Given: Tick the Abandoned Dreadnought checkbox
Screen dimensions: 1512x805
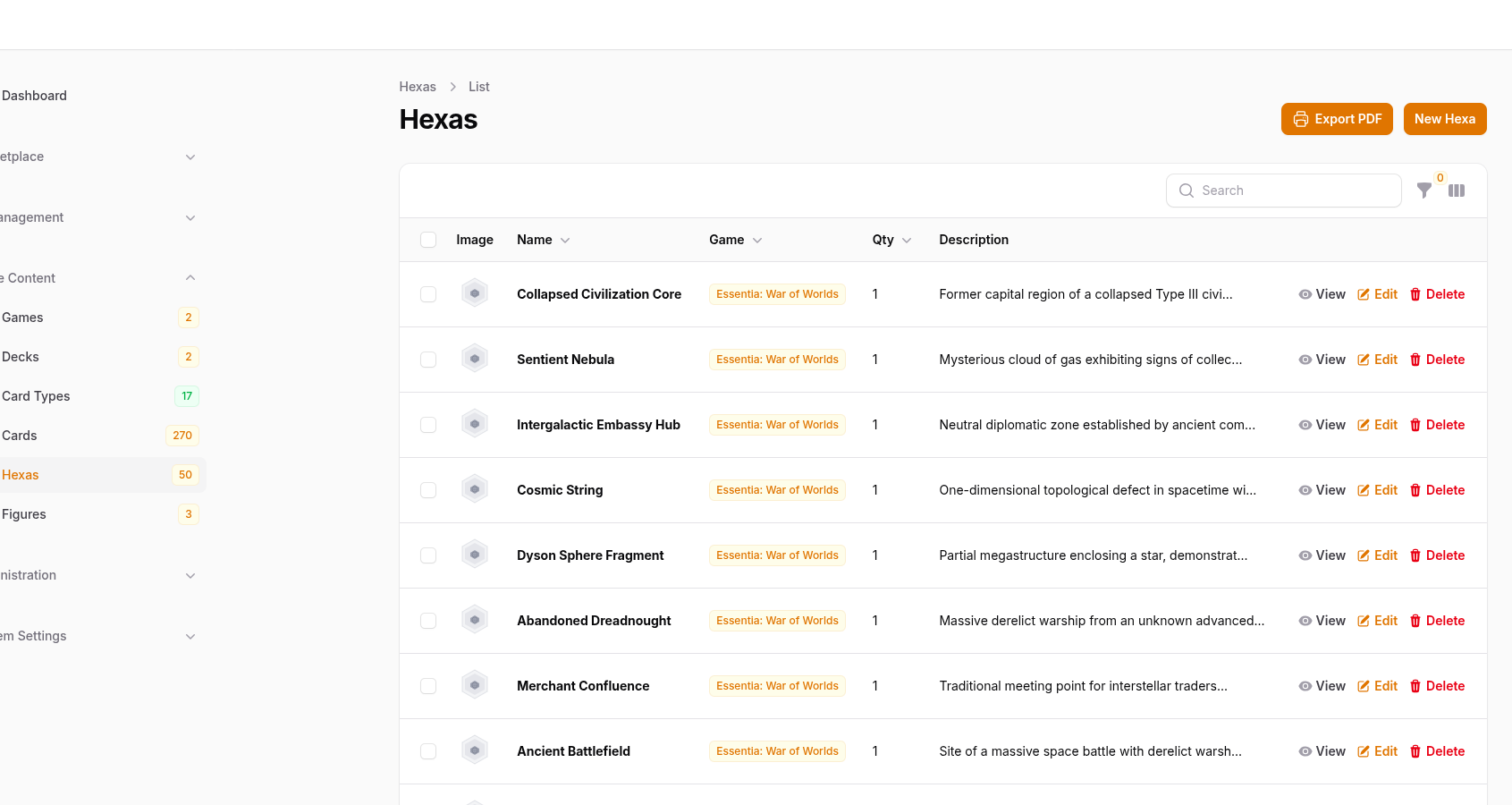Looking at the screenshot, I should pyautogui.click(x=428, y=621).
